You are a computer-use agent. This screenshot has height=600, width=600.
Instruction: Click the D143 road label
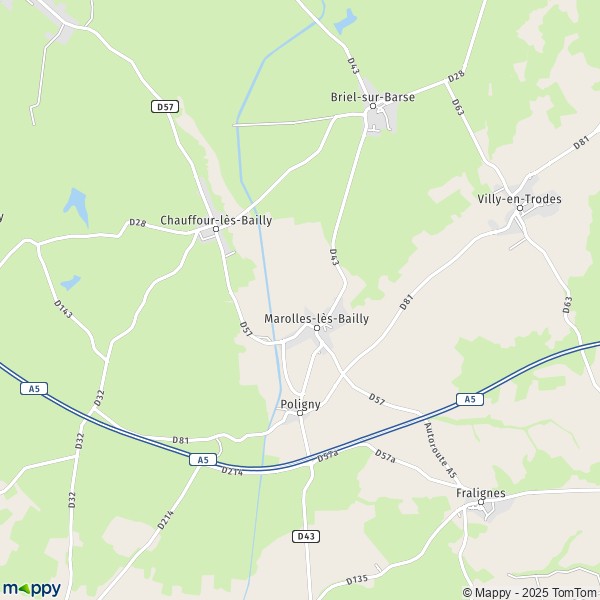pos(63,309)
